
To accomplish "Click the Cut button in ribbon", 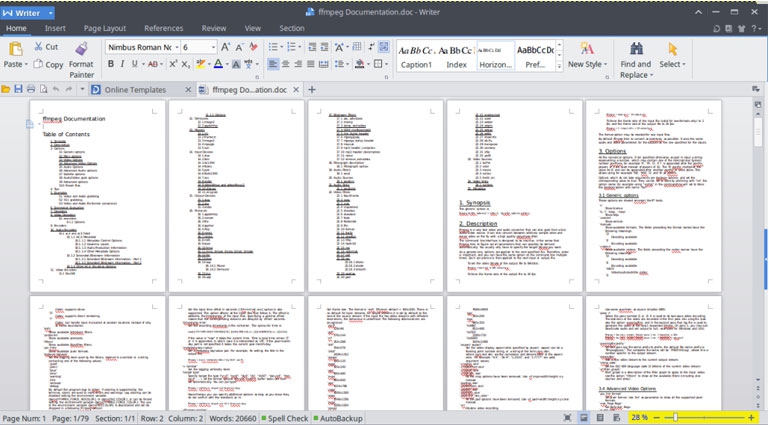I will 45,47.
